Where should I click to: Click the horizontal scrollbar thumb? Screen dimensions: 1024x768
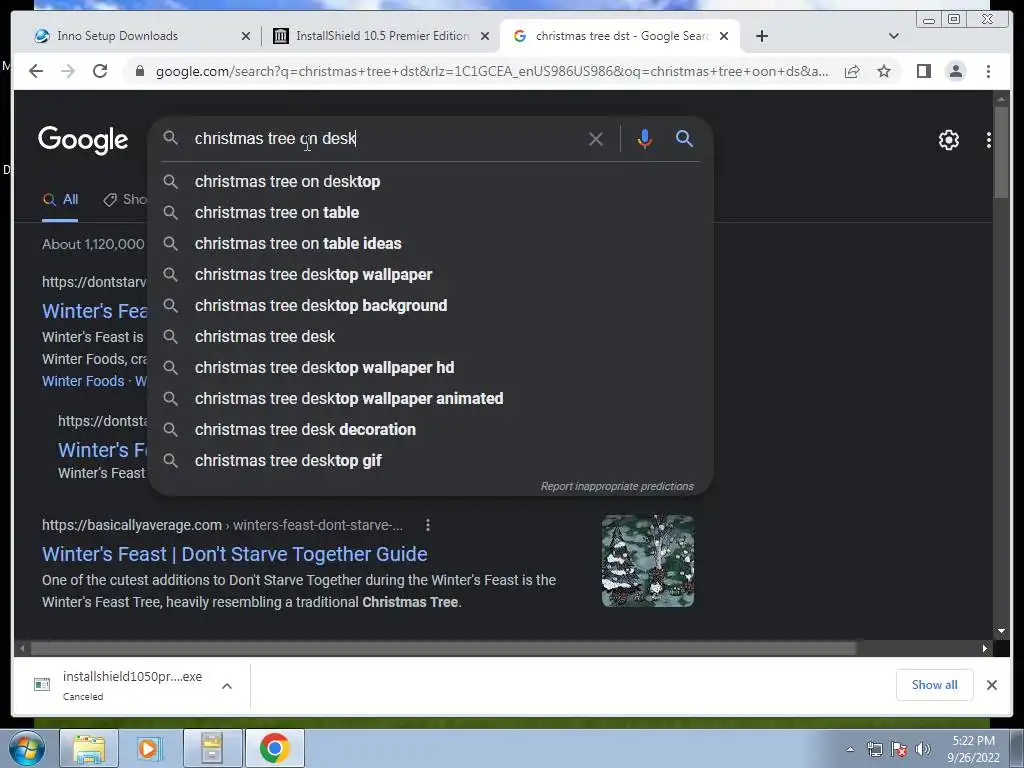click(x=443, y=648)
